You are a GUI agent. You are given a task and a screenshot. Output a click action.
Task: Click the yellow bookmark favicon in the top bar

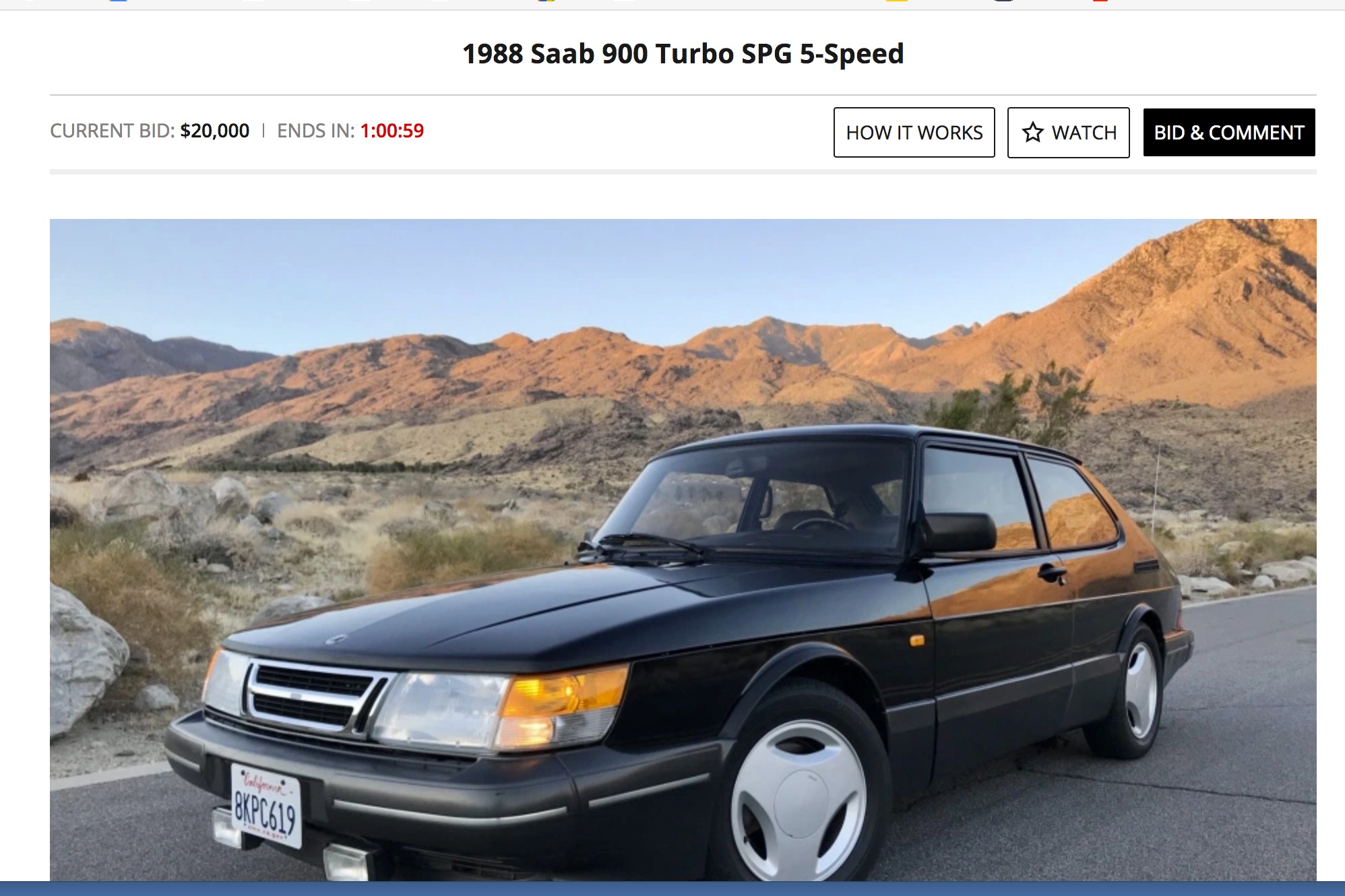[x=896, y=1]
